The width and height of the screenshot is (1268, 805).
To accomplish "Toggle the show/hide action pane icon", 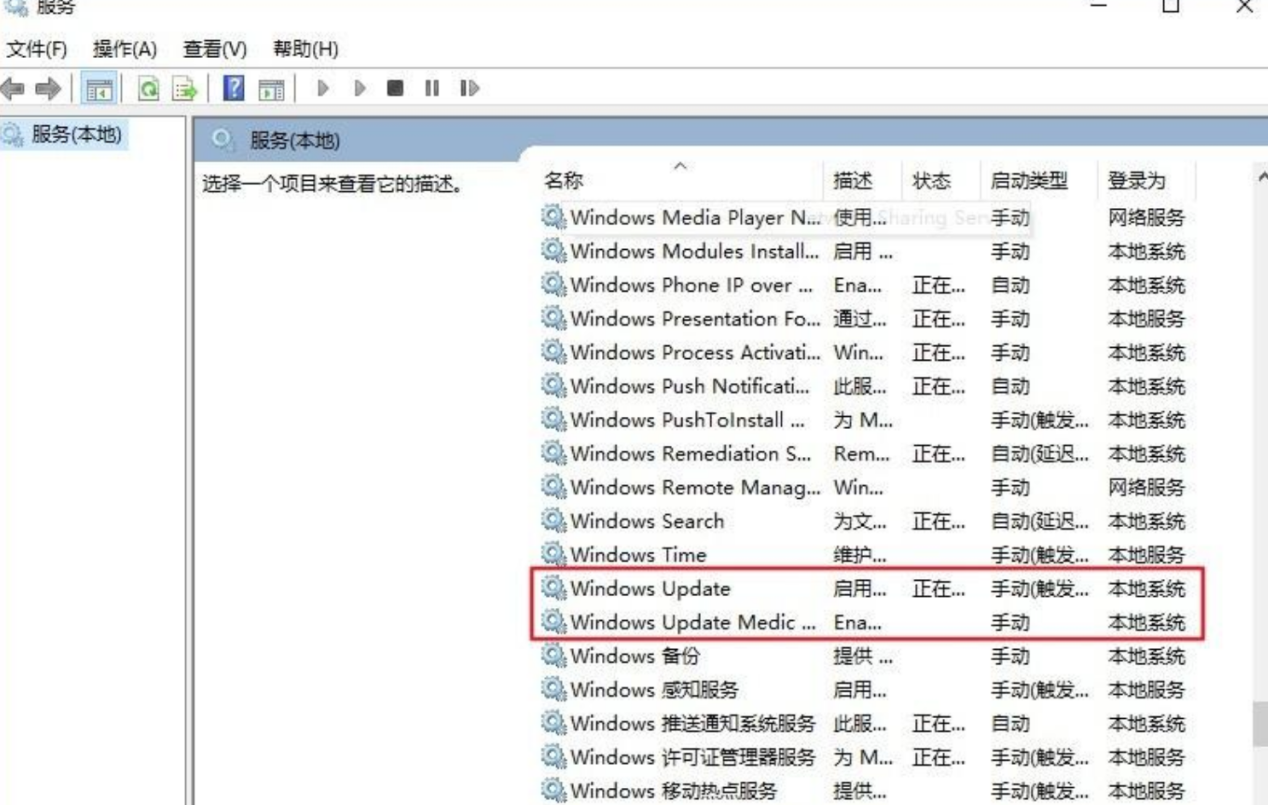I will click(271, 89).
